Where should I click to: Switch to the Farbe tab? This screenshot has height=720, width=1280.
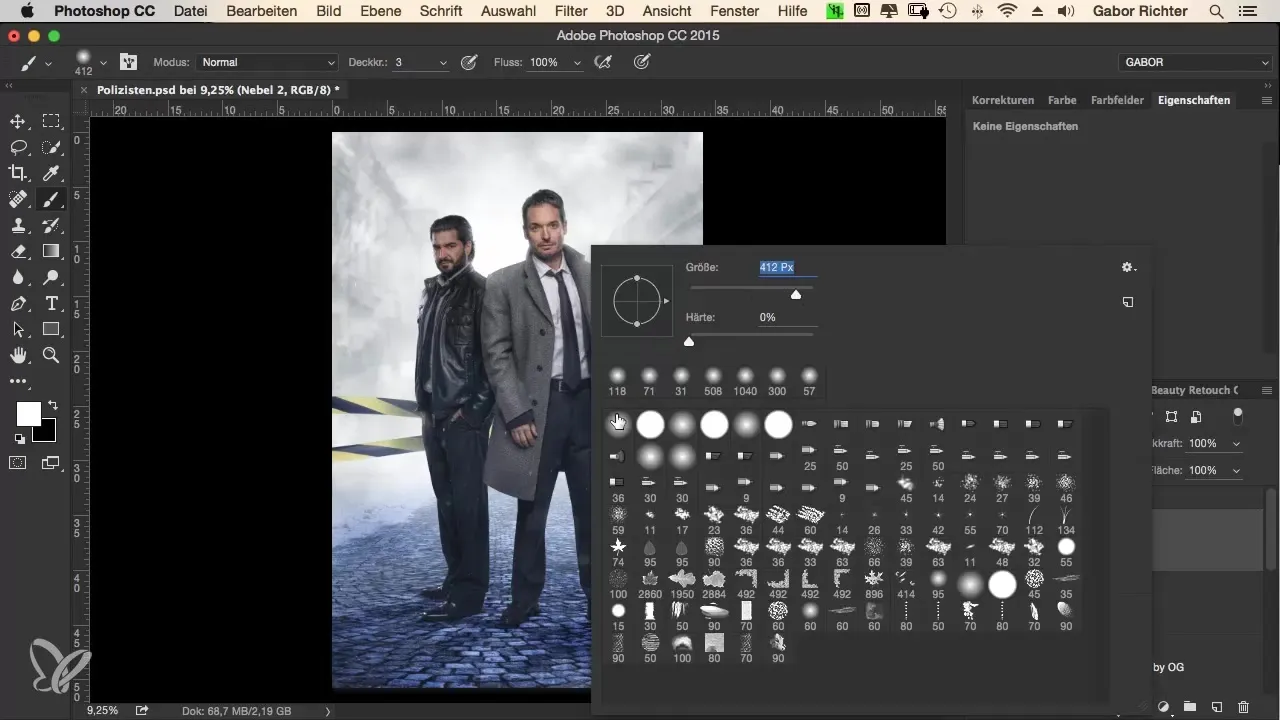[x=1062, y=100]
